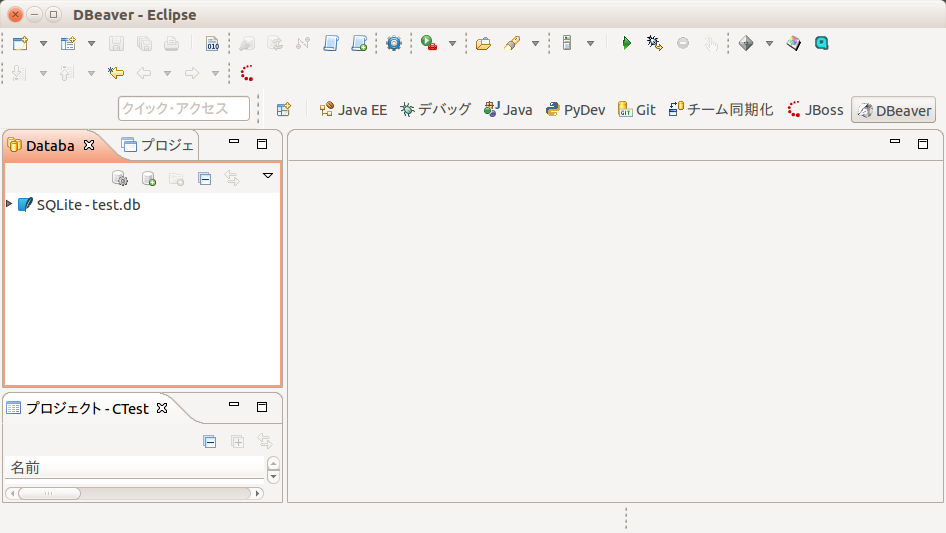The height and width of the screenshot is (533, 946).
Task: Expand the SQLite - test.db tree node
Action: click(9, 204)
